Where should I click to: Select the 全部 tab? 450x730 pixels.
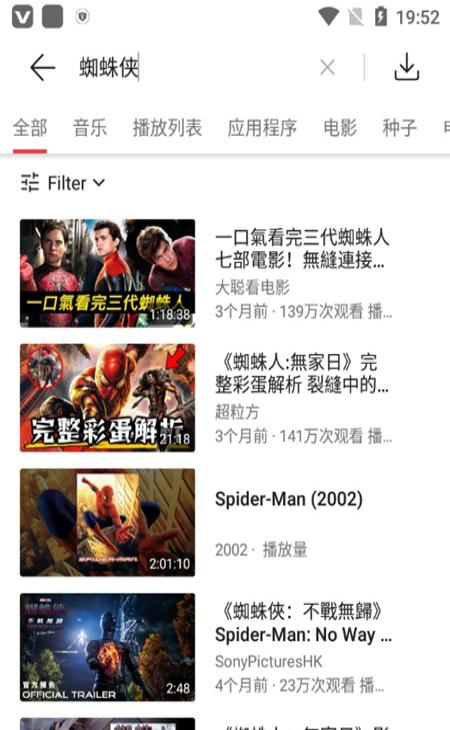coord(30,128)
